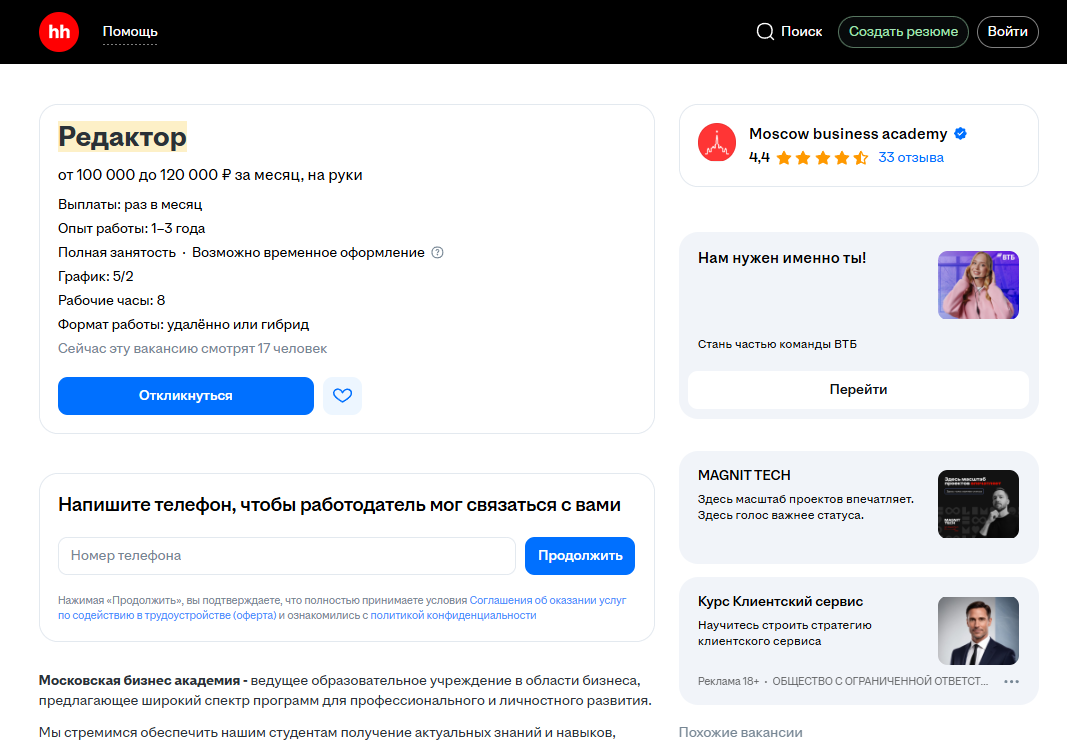Click the Войти button
The width and height of the screenshot is (1067, 745).
pyautogui.click(x=1007, y=32)
